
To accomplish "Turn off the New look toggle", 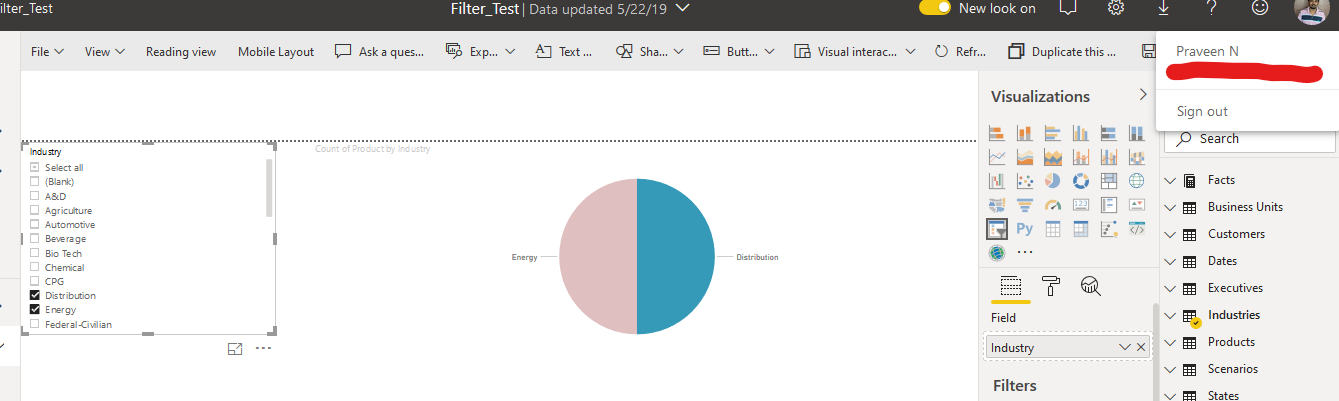I will point(934,8).
